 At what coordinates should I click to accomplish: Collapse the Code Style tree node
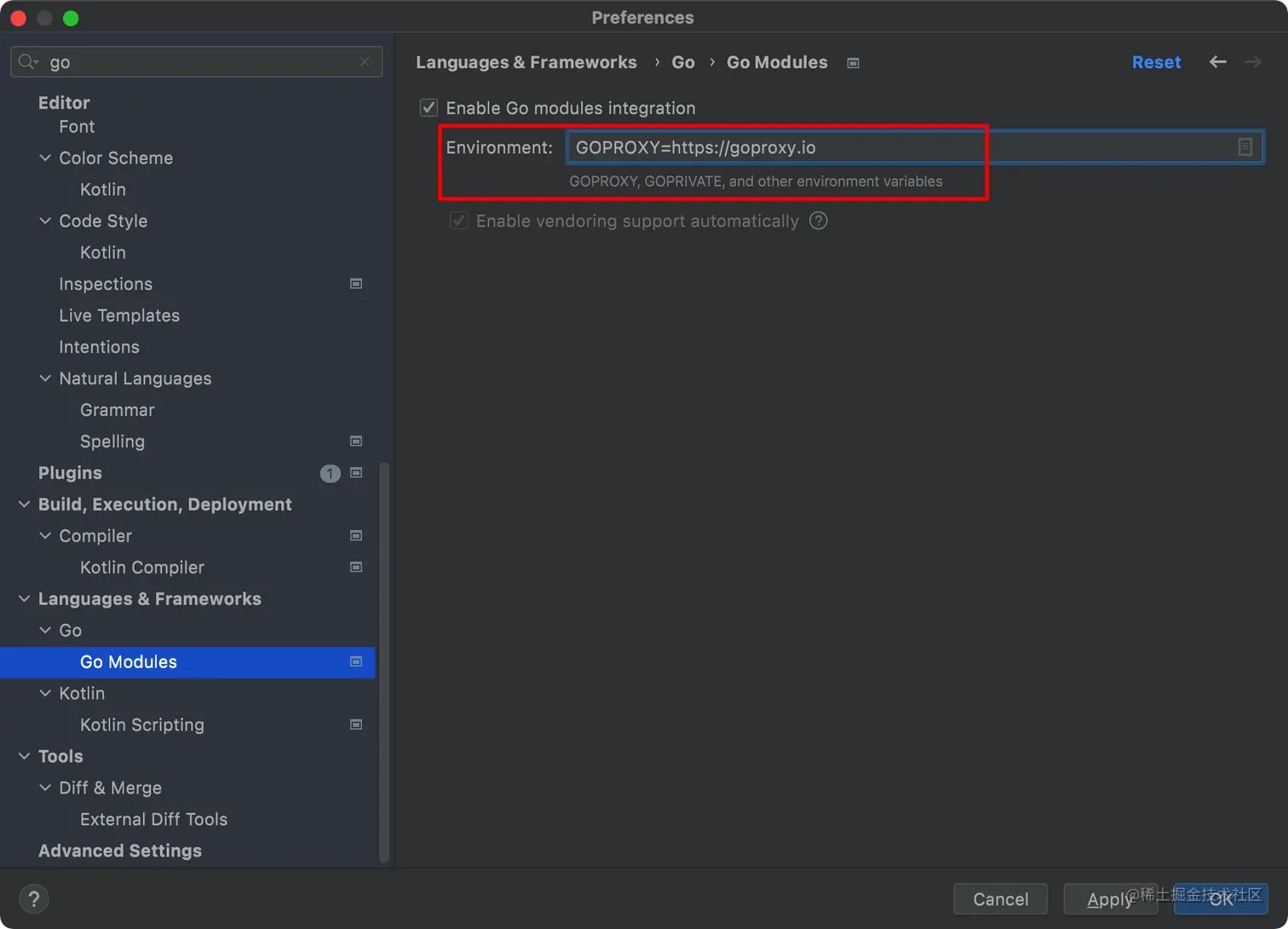pos(45,221)
